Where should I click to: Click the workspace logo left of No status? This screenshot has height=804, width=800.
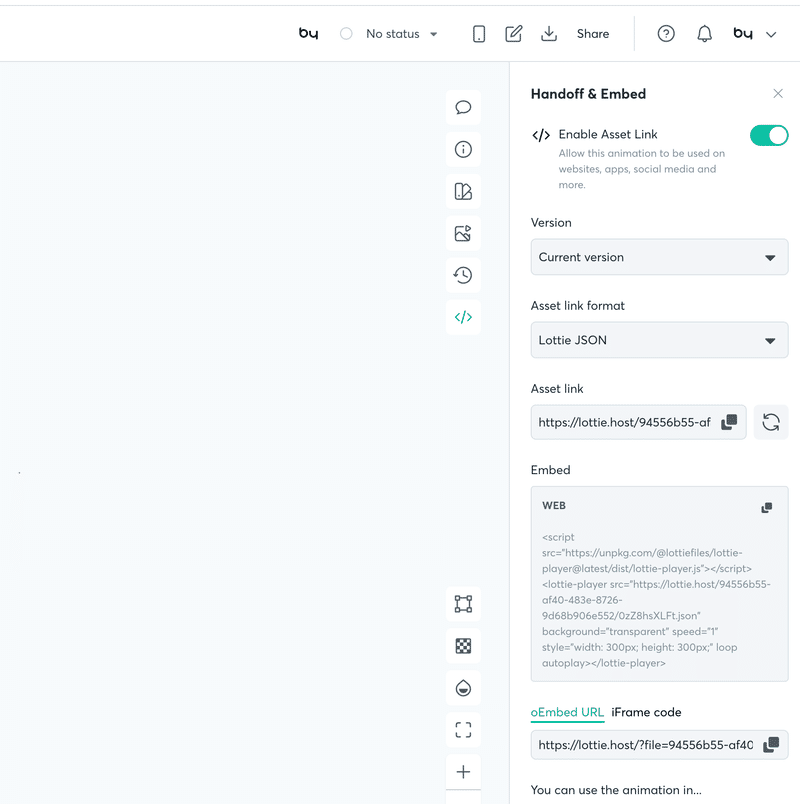click(308, 34)
